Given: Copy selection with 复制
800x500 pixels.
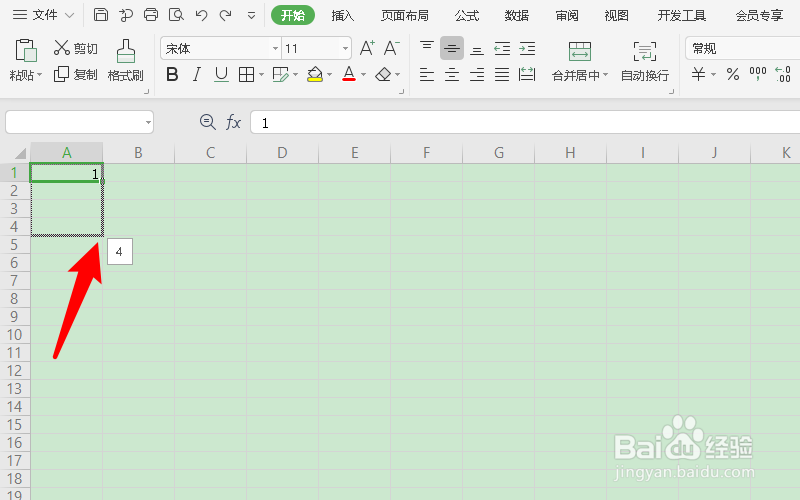Looking at the screenshot, I should [x=76, y=74].
